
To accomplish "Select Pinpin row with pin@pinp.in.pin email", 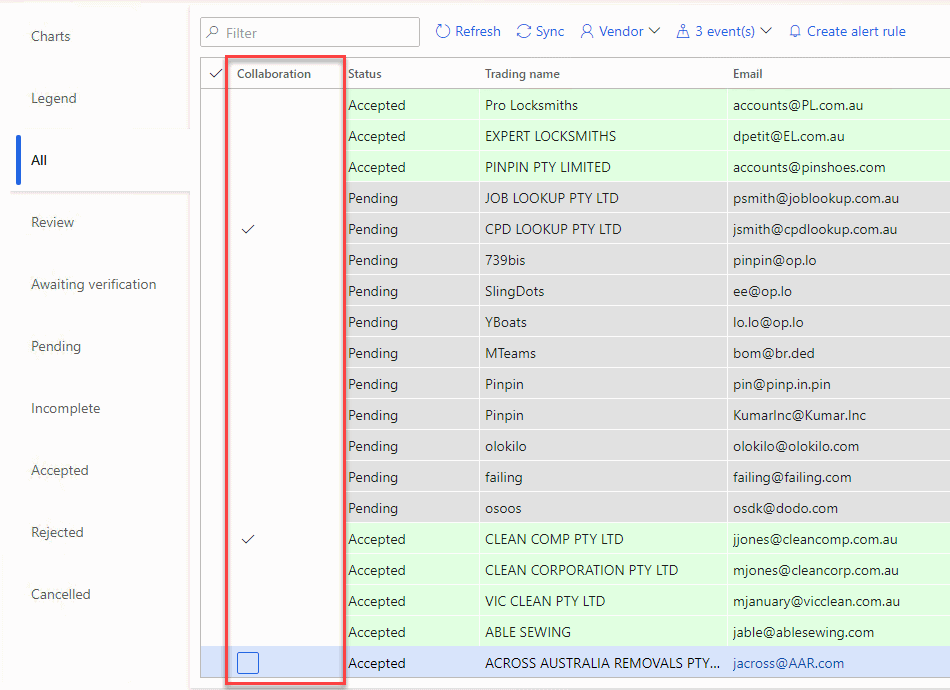I will (603, 385).
